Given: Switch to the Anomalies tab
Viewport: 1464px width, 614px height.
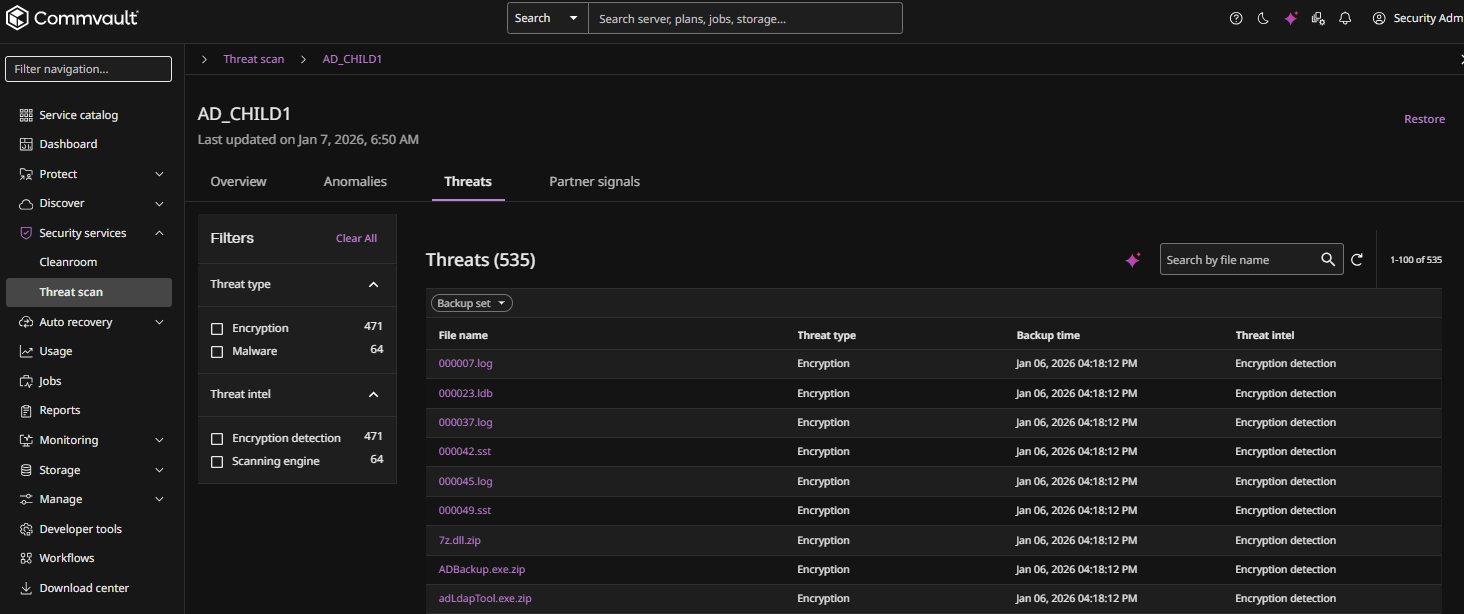Looking at the screenshot, I should point(355,181).
